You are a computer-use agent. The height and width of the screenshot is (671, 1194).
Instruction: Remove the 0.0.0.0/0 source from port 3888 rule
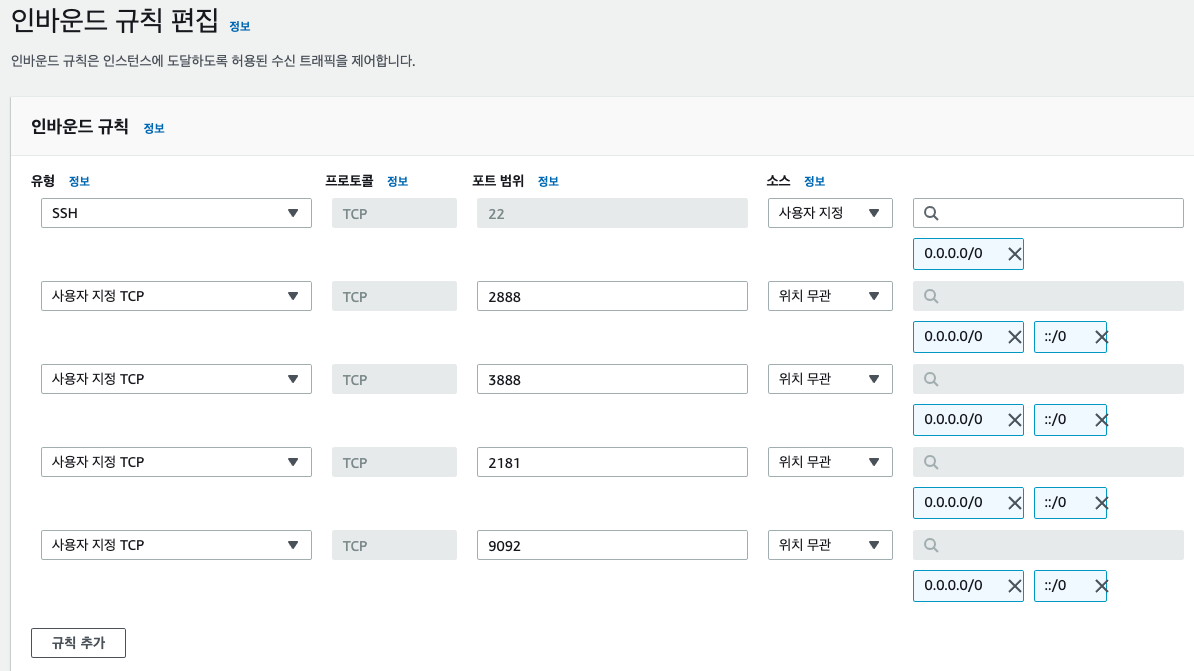click(1013, 419)
